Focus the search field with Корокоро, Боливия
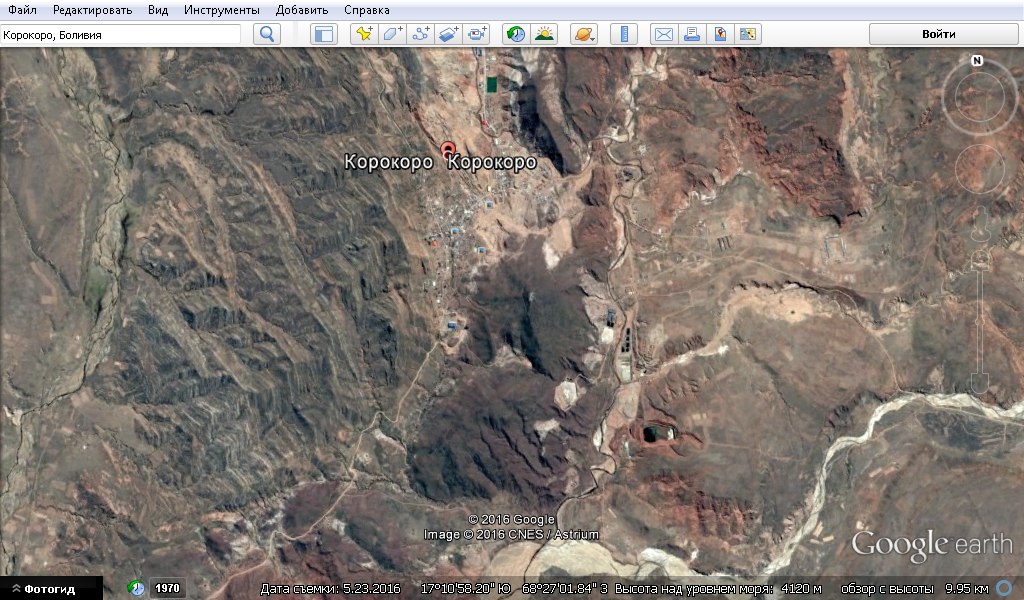Viewport: 1024px width, 600px height. coord(120,35)
